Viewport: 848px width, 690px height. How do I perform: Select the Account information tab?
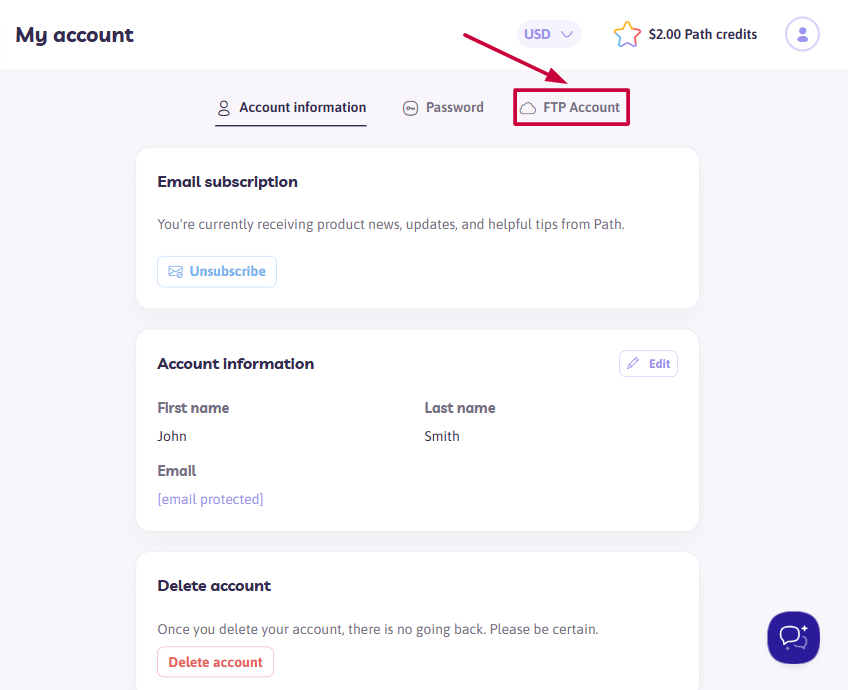pyautogui.click(x=291, y=108)
